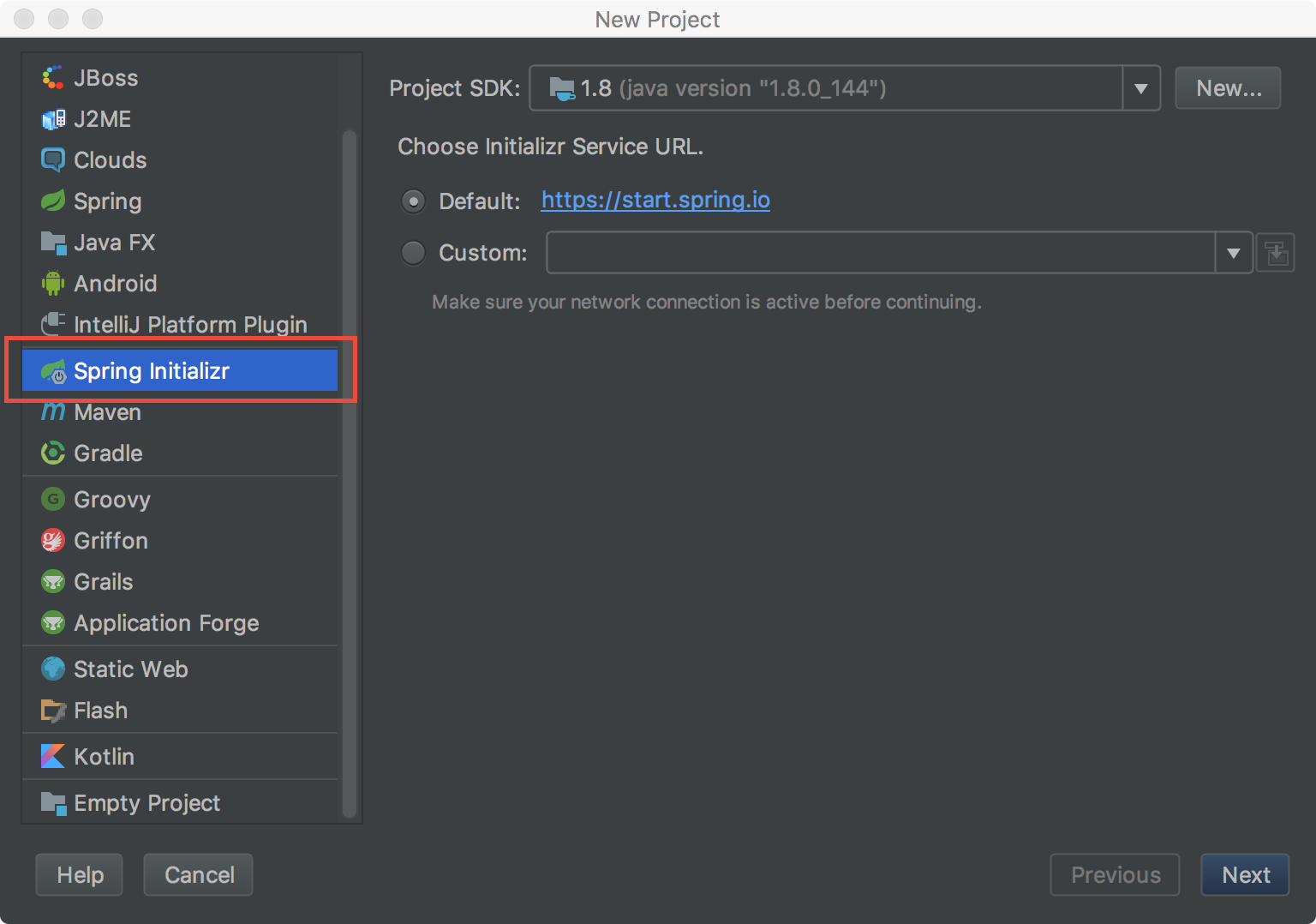Open the https://start.spring.io link
This screenshot has height=924, width=1316.
click(x=655, y=200)
